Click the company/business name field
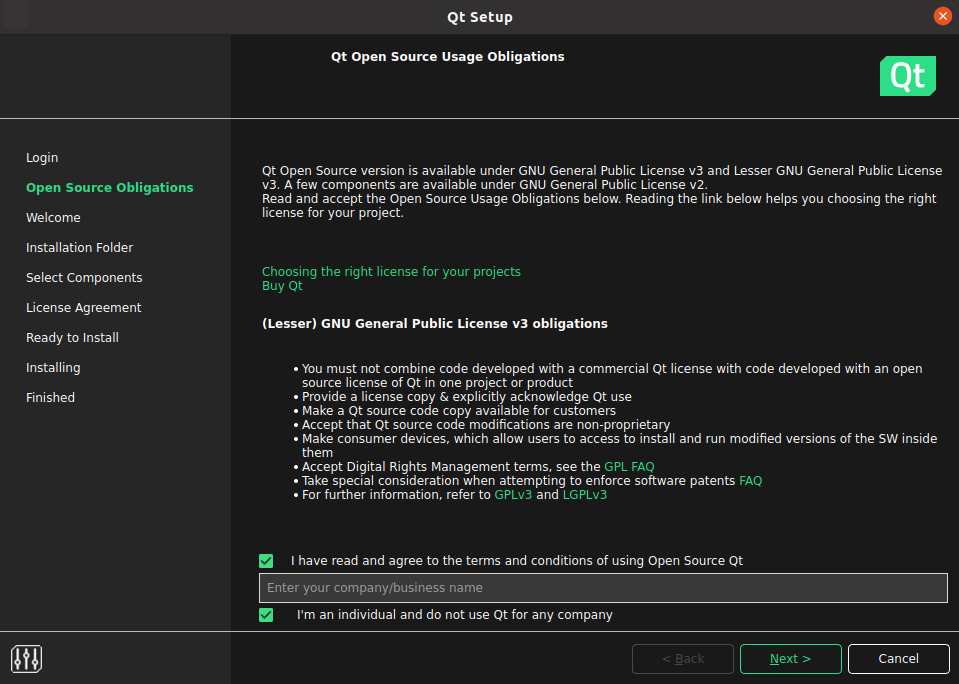This screenshot has width=959, height=684. 602,588
